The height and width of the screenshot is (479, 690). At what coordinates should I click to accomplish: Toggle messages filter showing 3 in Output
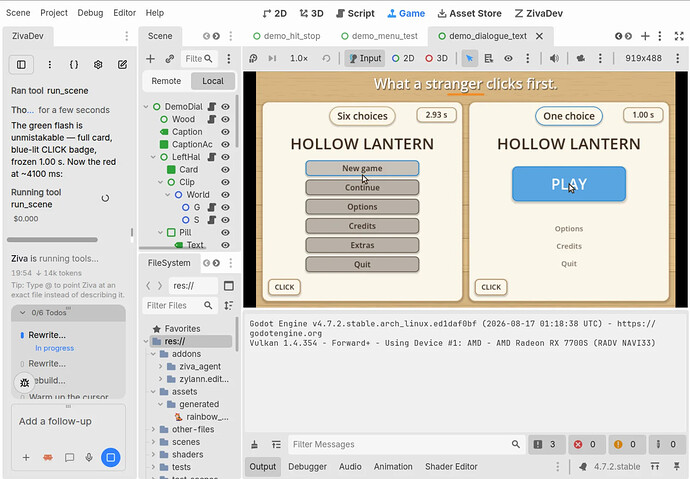tap(547, 444)
